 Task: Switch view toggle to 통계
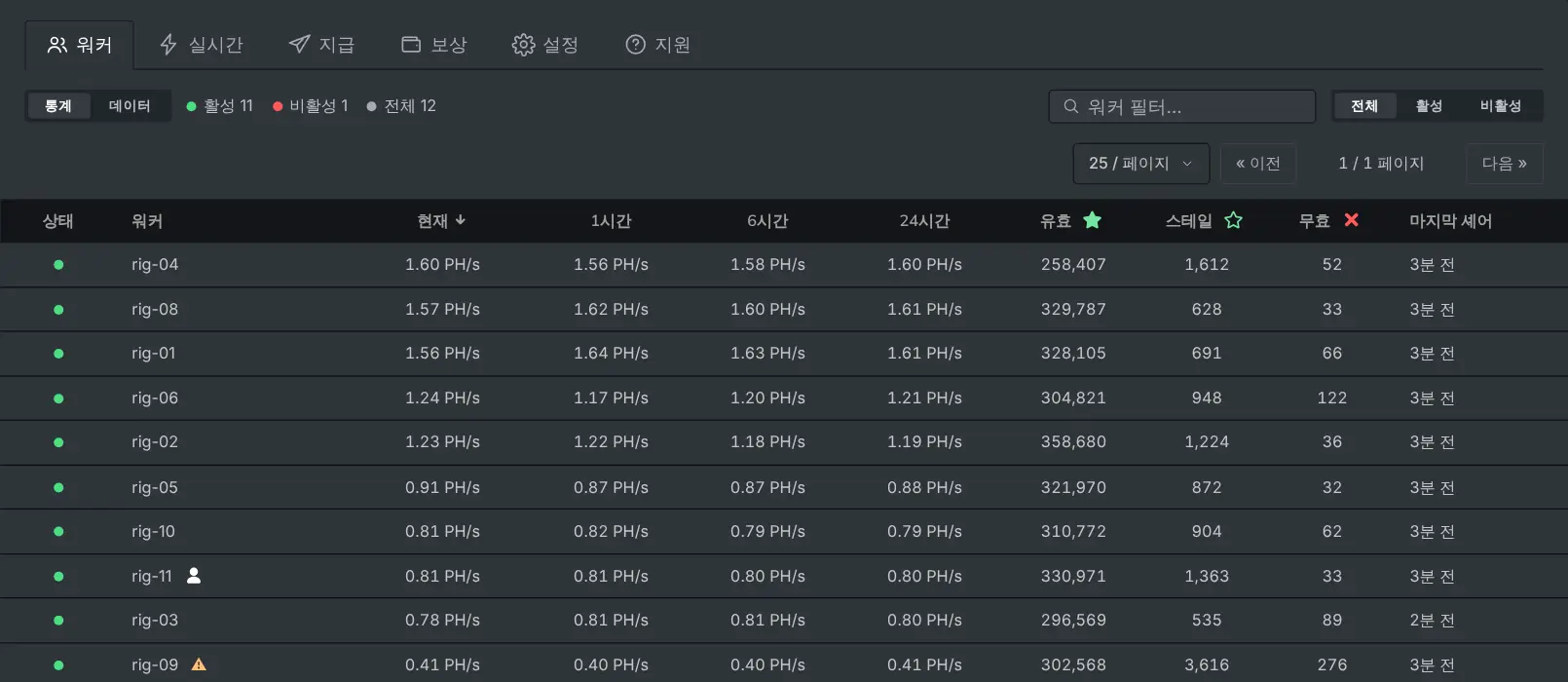(58, 106)
